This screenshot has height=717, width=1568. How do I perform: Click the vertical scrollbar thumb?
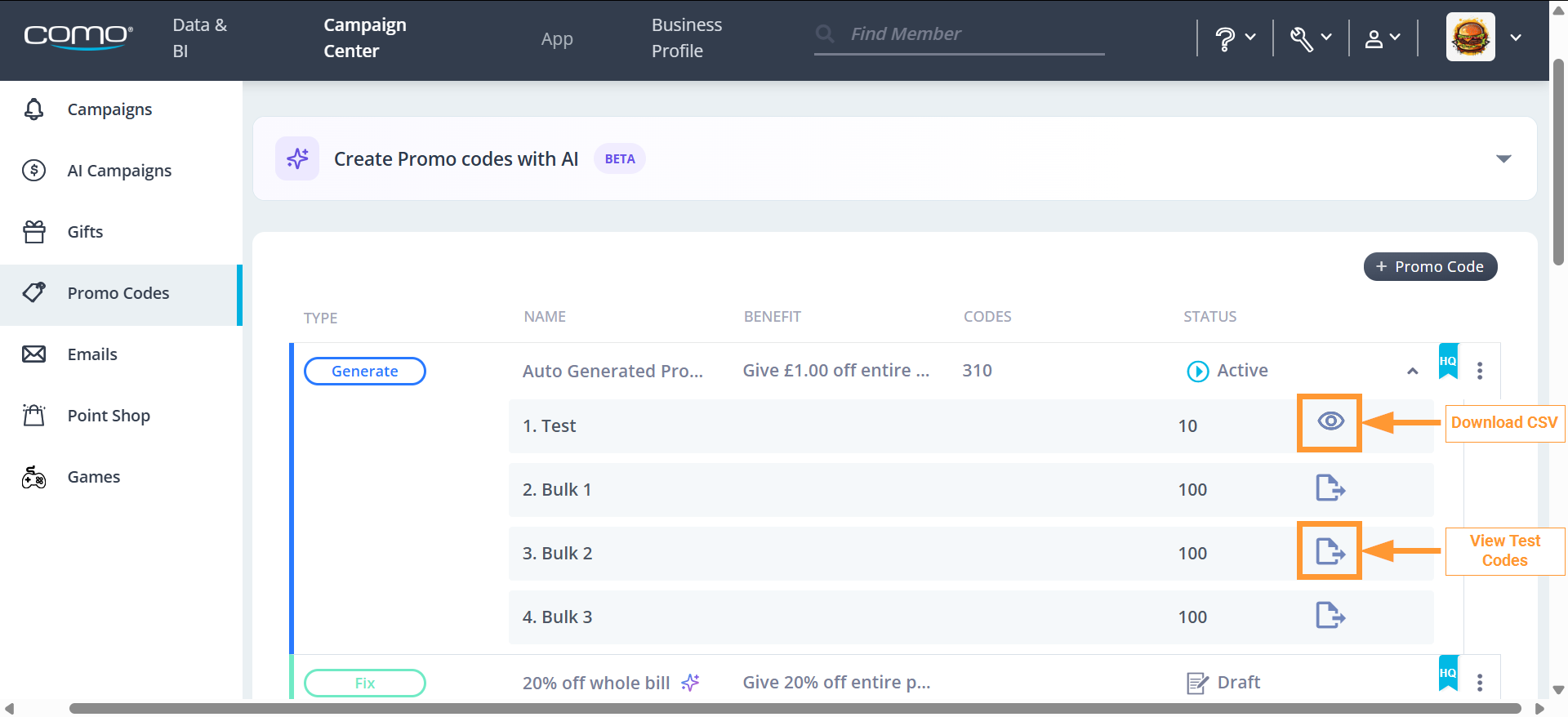click(x=1558, y=162)
